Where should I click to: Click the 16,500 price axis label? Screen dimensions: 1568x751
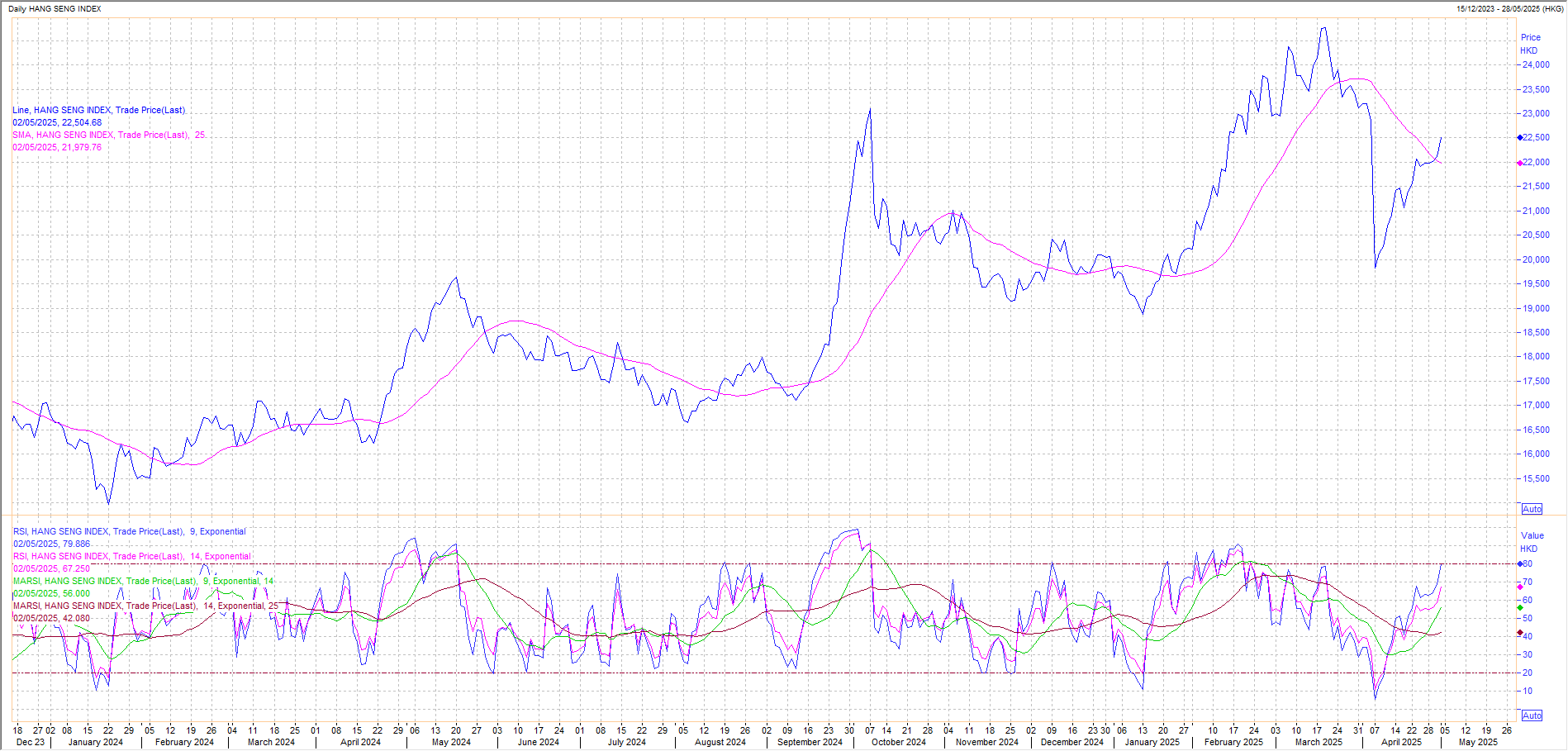tap(1536, 430)
